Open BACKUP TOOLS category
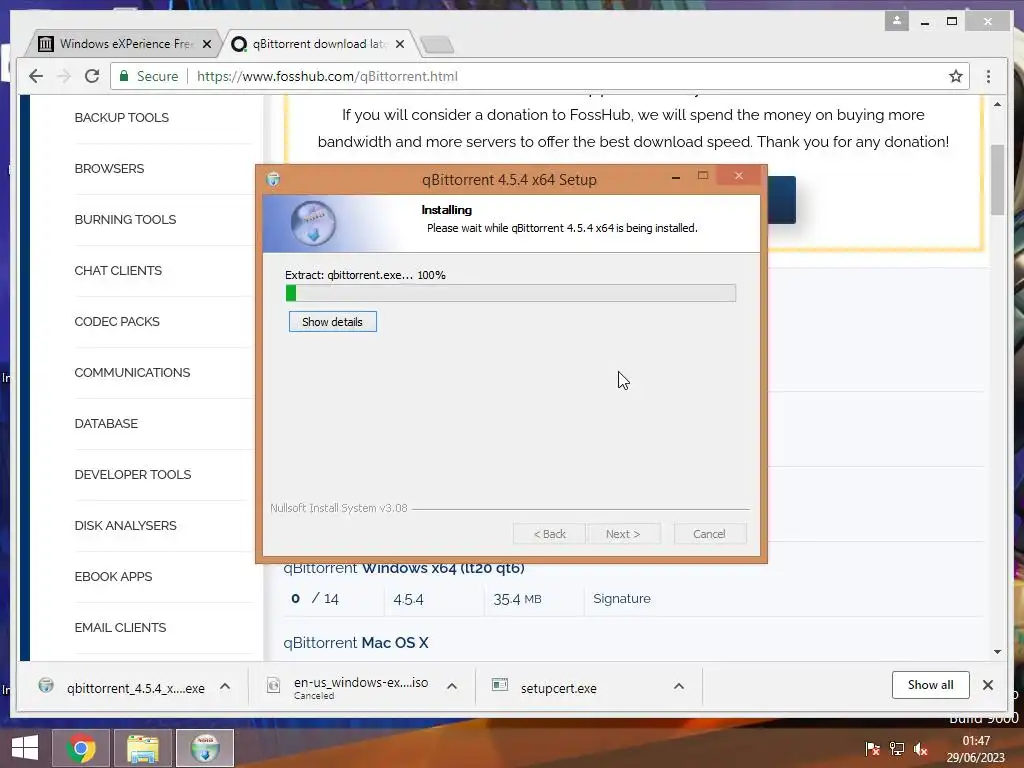The height and width of the screenshot is (768, 1024). pos(121,118)
